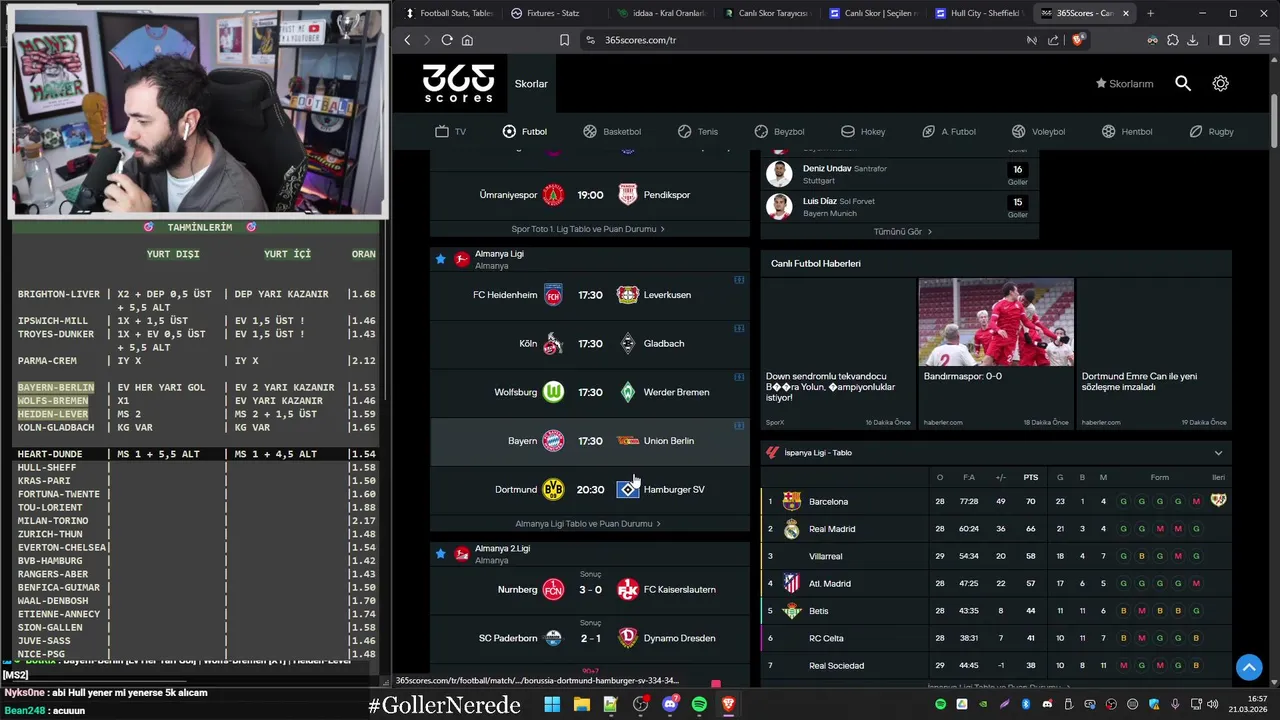Image resolution: width=1280 pixels, height=720 pixels.
Task: Switch to the Hull City - Sheffield tab
Action: click(x=978, y=13)
